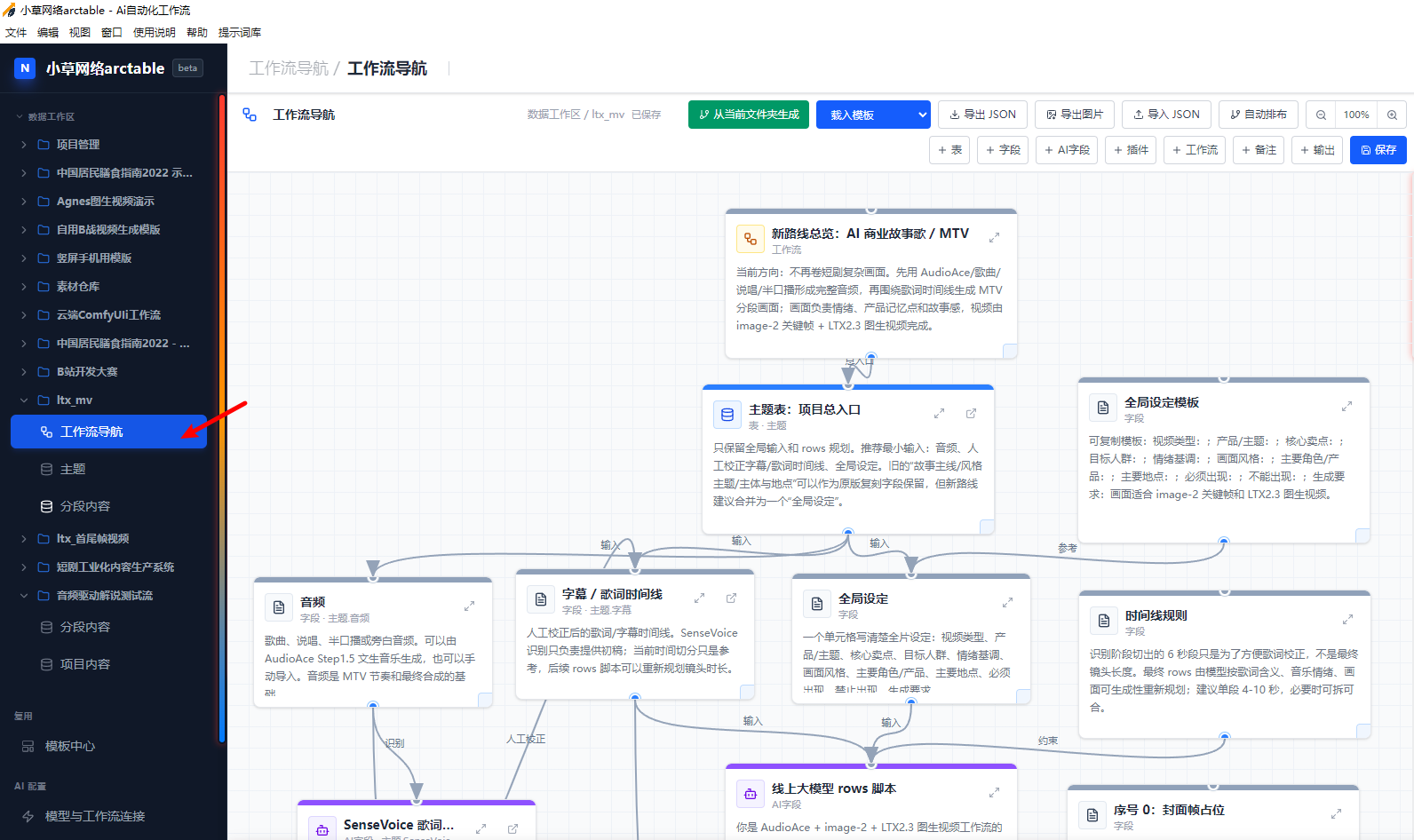Image resolution: width=1414 pixels, height=840 pixels.
Task: Expand the 素材仓库 folder
Action: tap(24, 287)
